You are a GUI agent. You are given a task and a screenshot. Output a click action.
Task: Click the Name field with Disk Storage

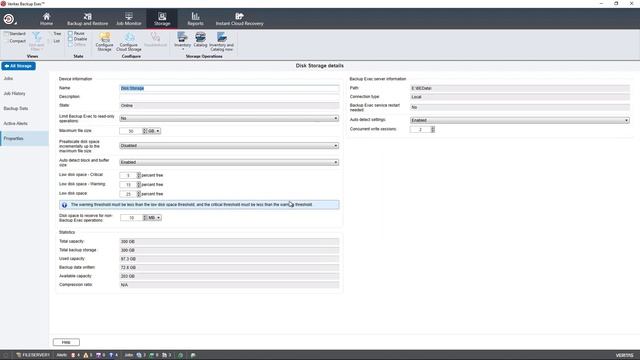tap(229, 88)
